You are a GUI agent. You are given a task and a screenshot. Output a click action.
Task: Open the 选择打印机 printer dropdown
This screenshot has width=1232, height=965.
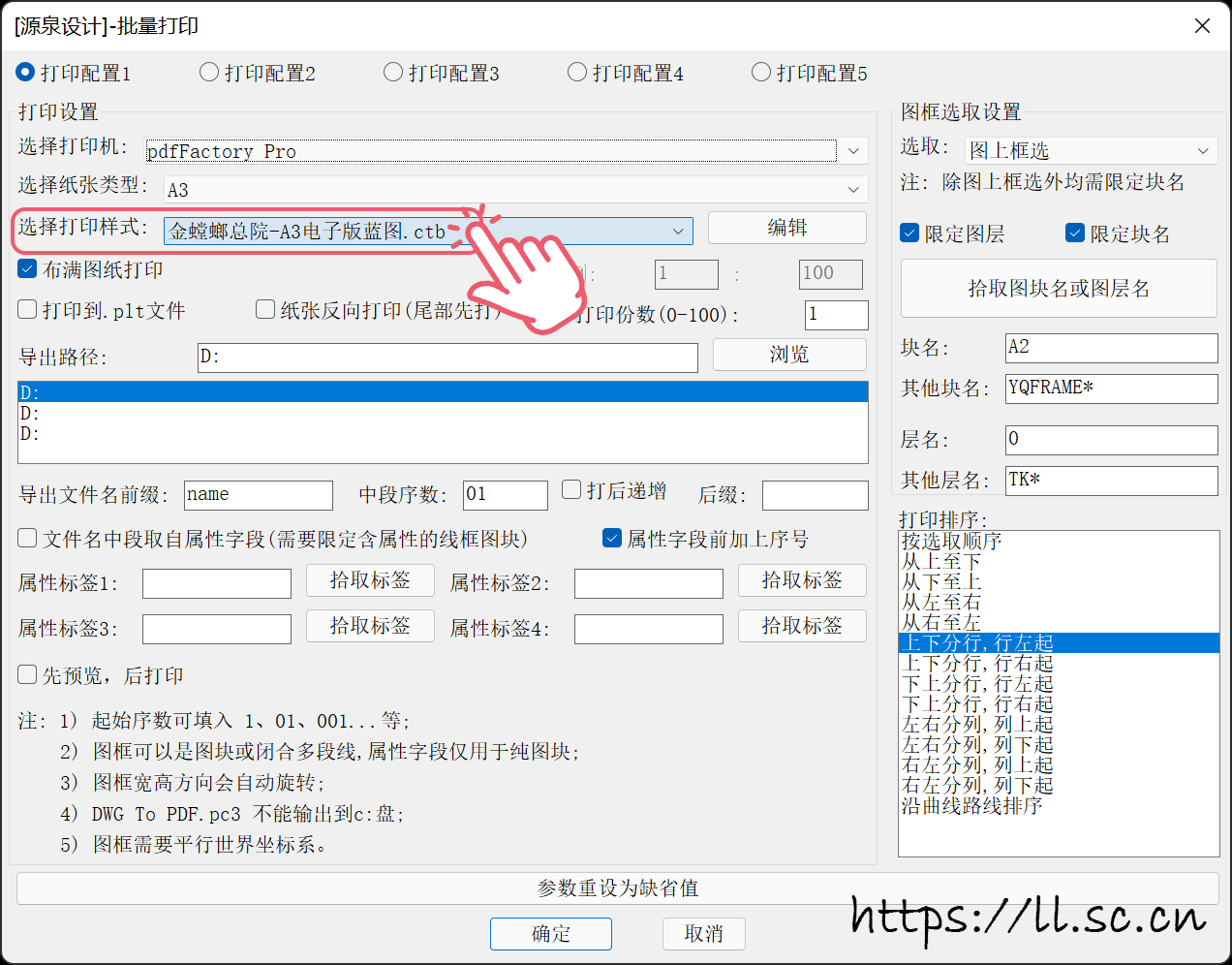[x=852, y=151]
